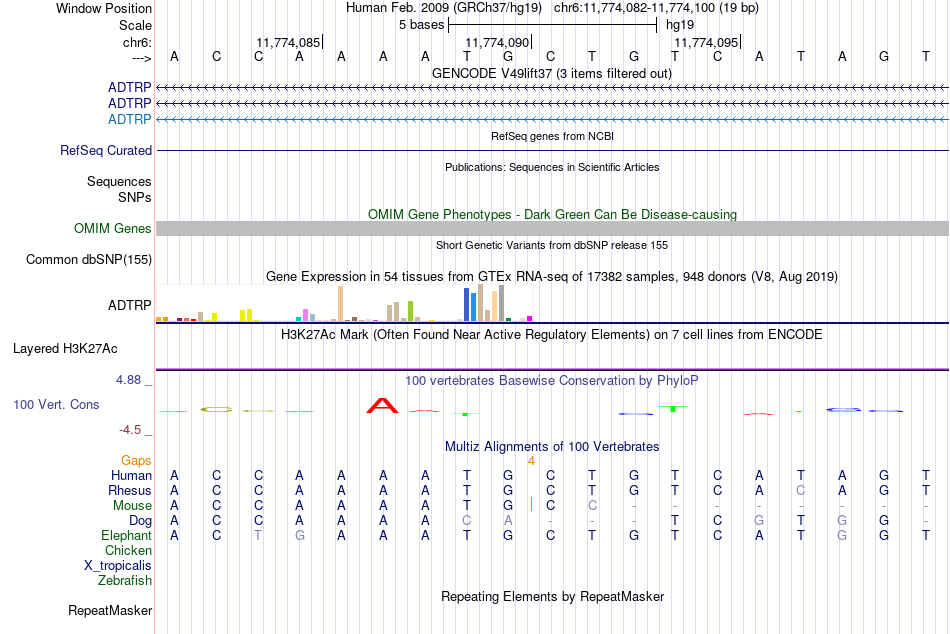
Task: Click the gray OMIM Genes band
Action: [x=552, y=229]
